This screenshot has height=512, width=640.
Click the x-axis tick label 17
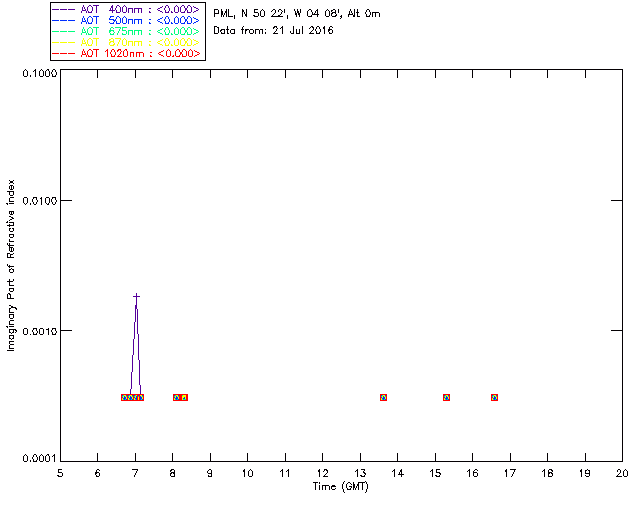pos(510,473)
